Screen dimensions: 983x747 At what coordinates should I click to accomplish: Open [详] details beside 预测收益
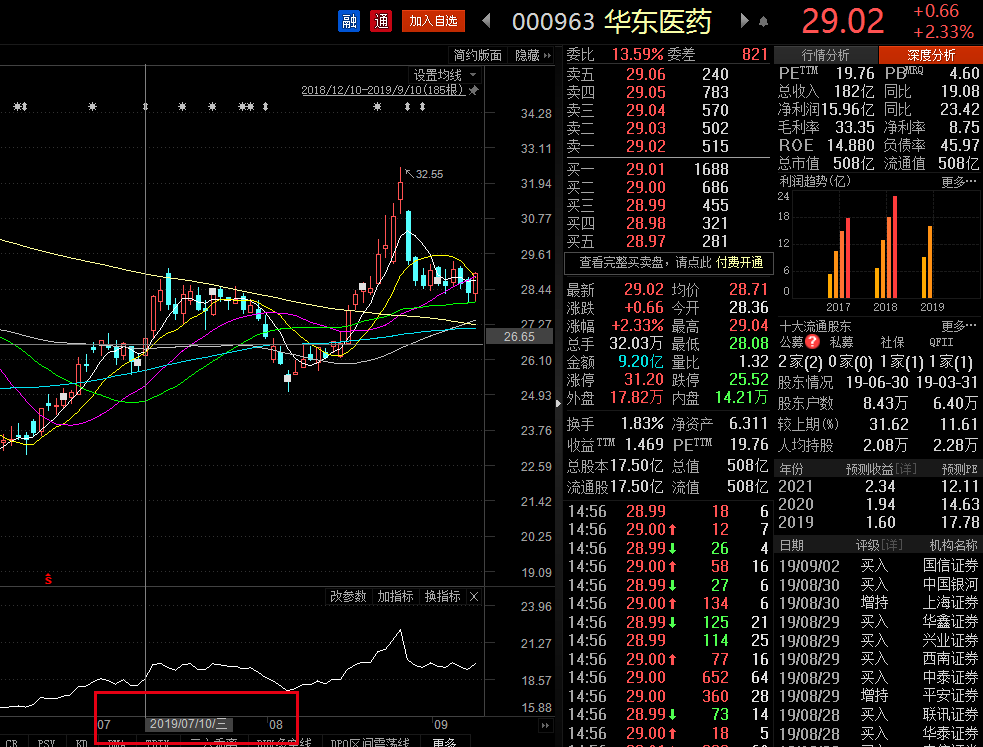coord(906,469)
